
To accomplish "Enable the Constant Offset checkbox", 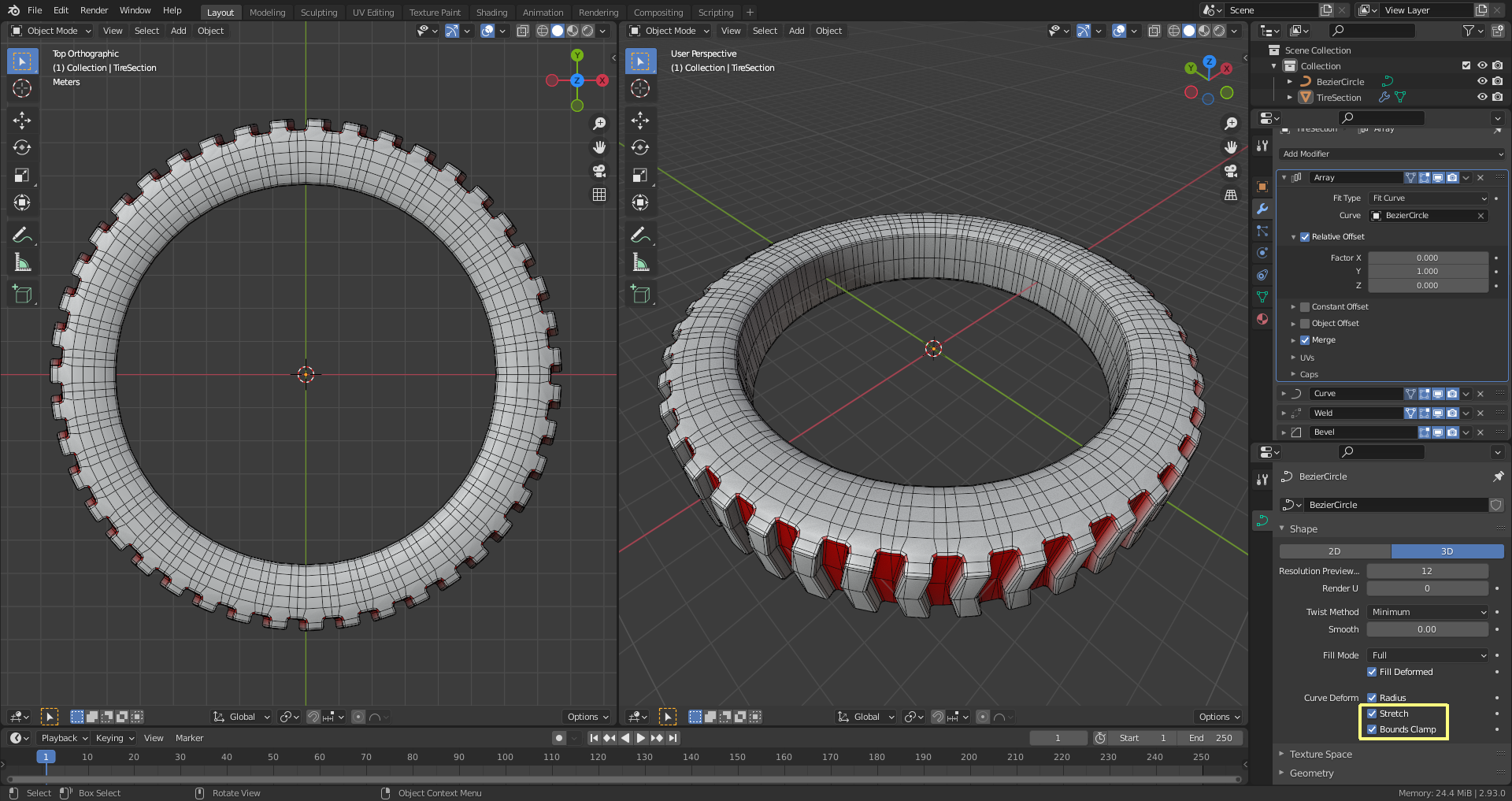I will (1305, 307).
